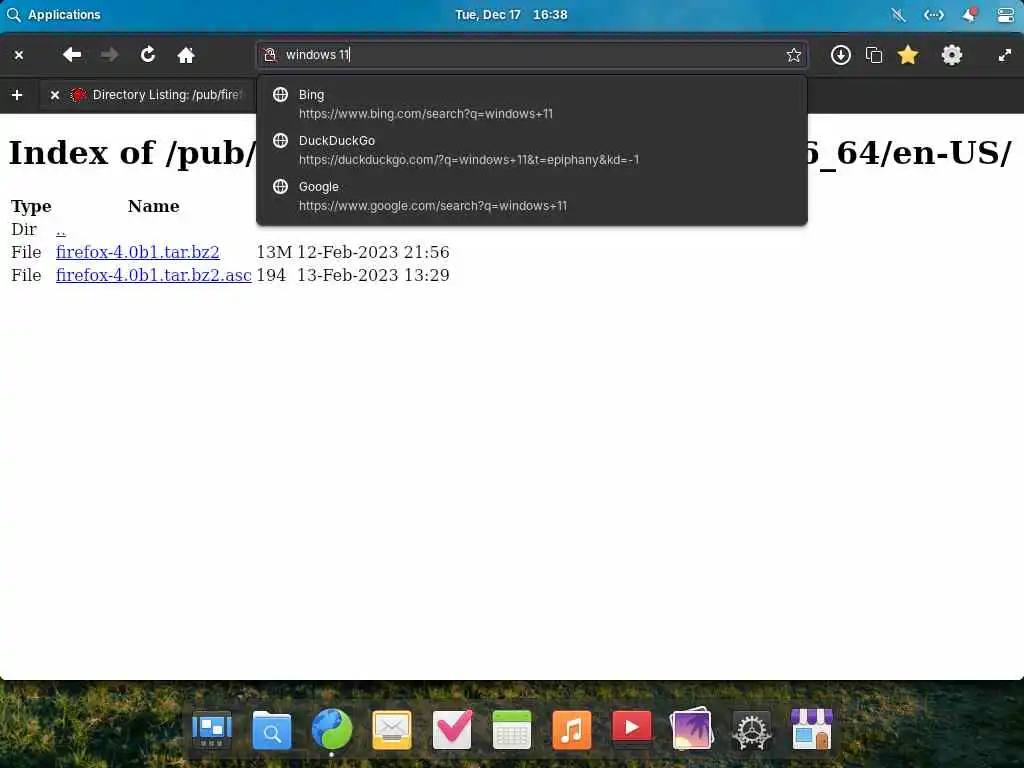
Task: Click the Name column header
Action: click(153, 206)
